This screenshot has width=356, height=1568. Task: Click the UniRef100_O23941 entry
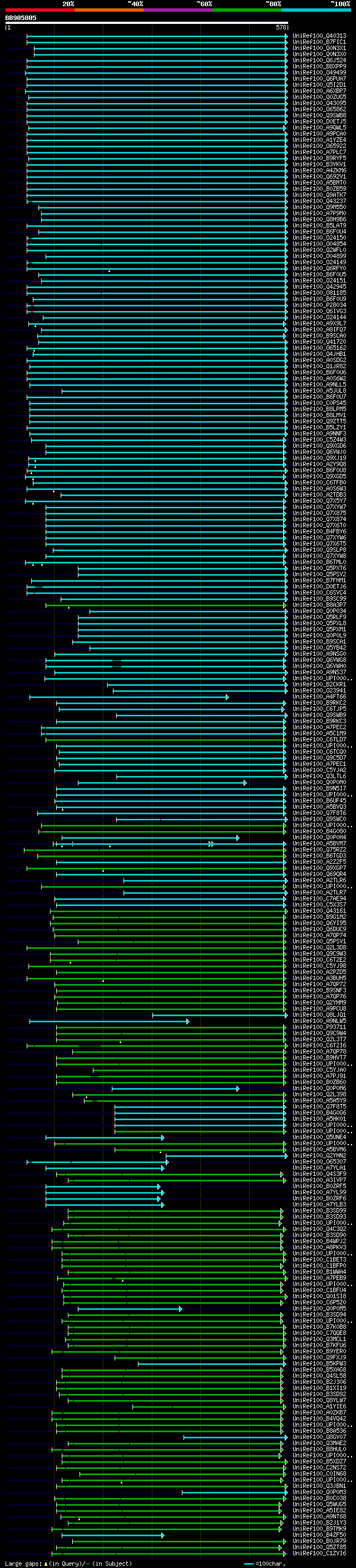(x=319, y=690)
